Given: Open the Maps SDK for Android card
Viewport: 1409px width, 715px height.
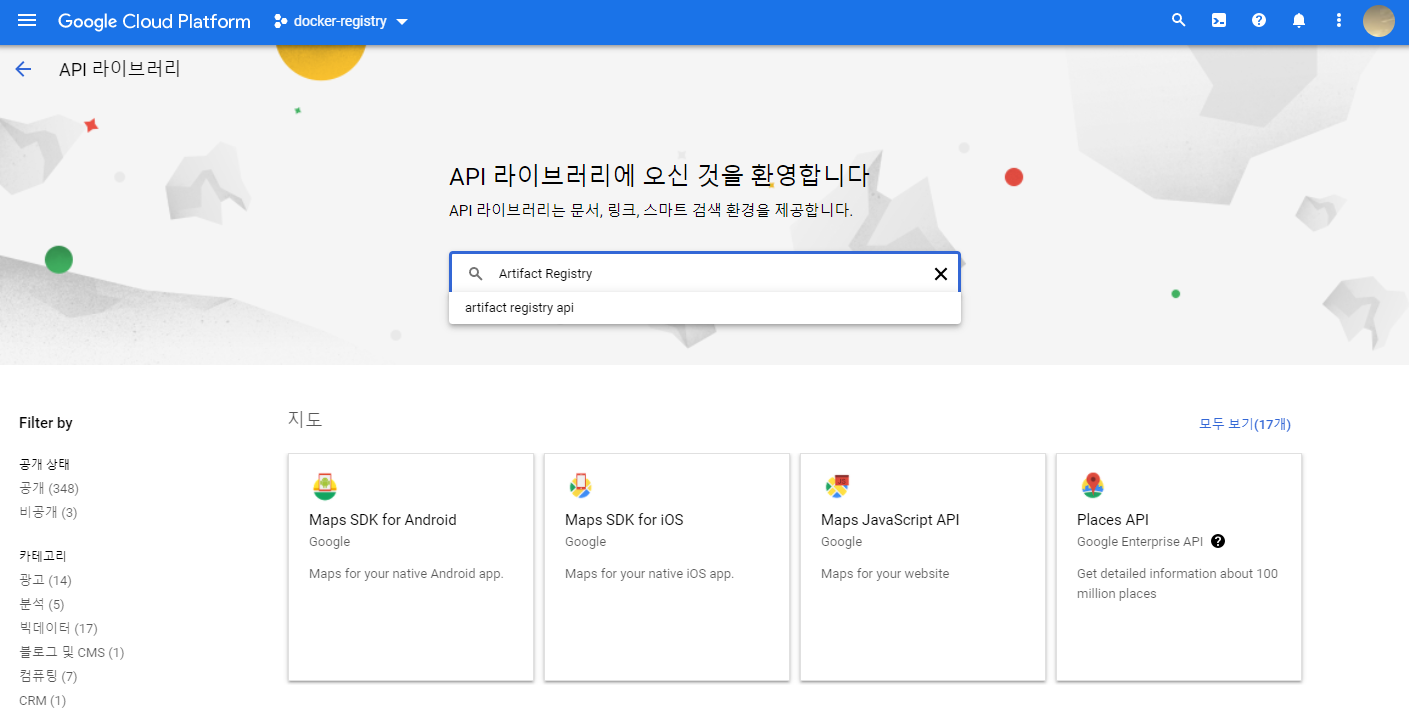Looking at the screenshot, I should pos(411,567).
